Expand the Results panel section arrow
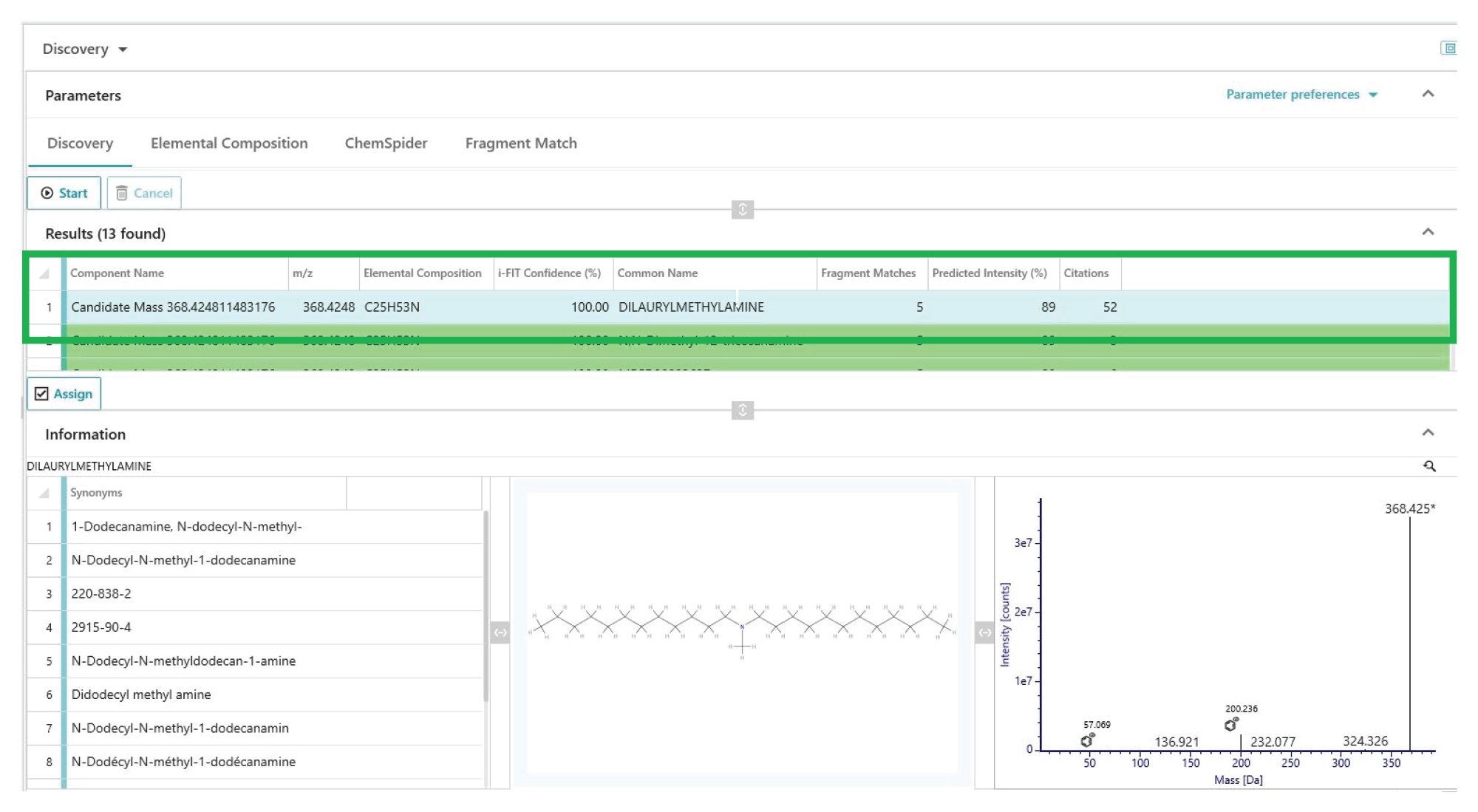This screenshot has width=1478, height=812. tap(1430, 231)
